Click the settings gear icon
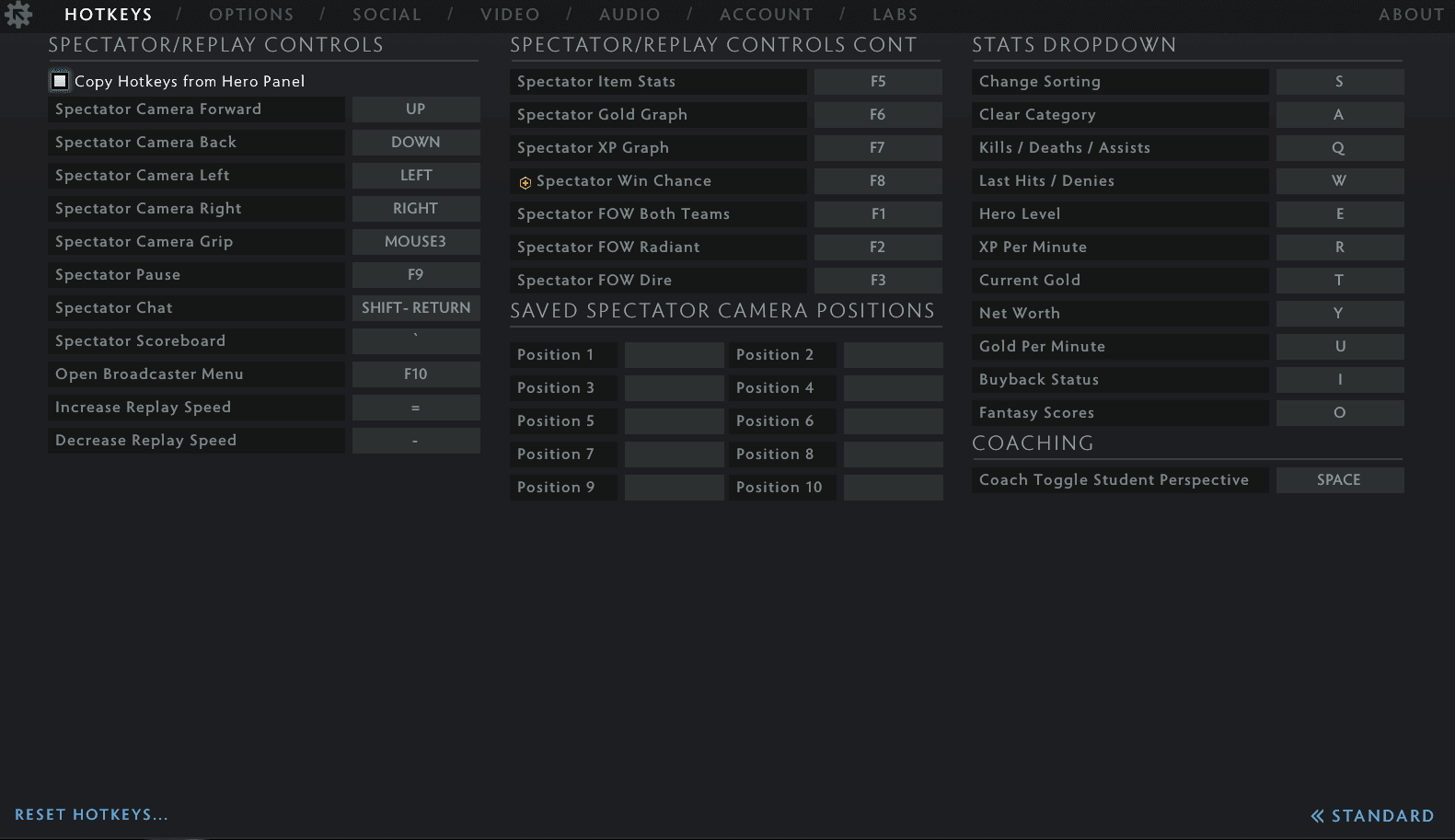 (x=17, y=14)
